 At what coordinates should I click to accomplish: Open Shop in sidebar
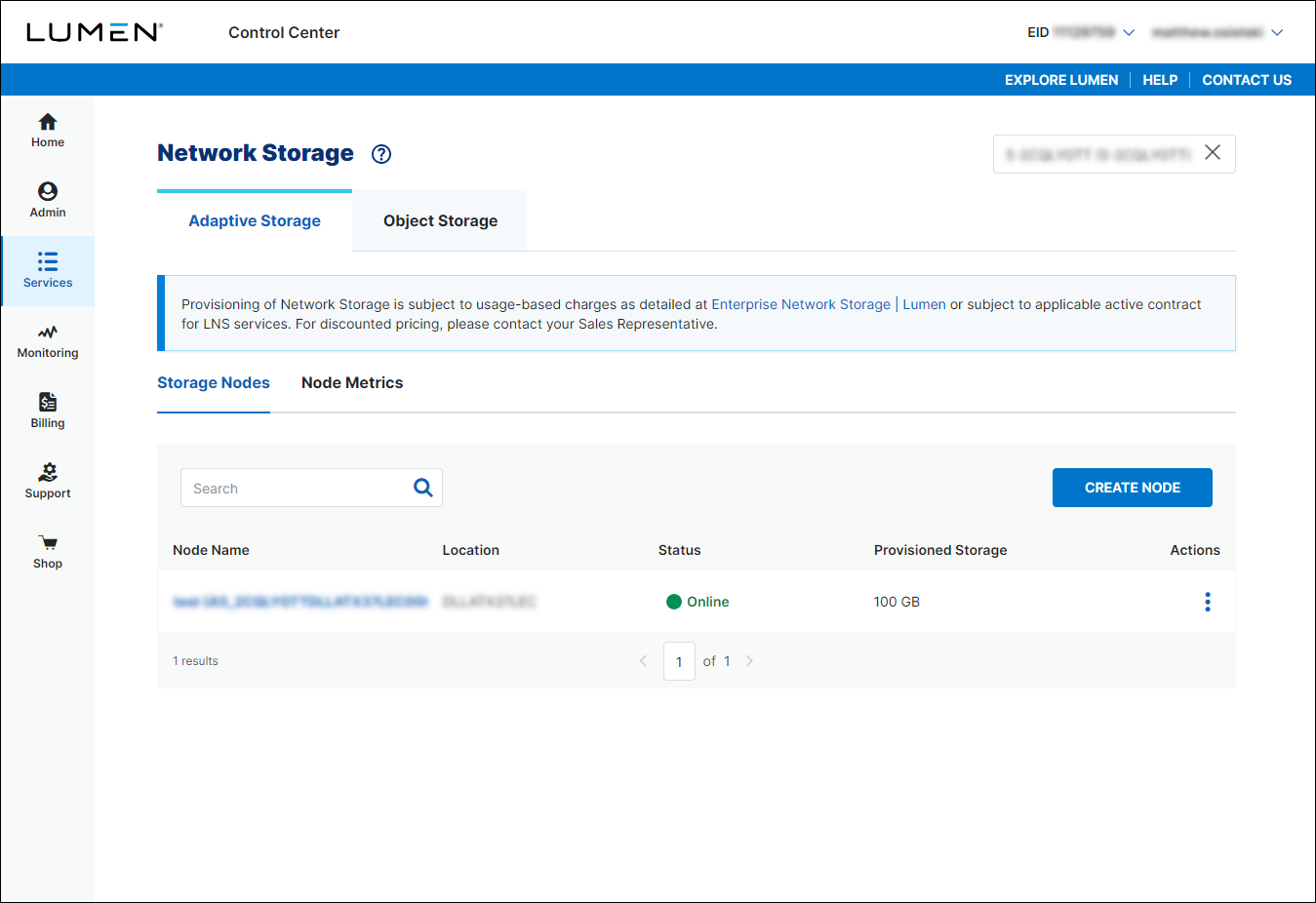(x=47, y=552)
